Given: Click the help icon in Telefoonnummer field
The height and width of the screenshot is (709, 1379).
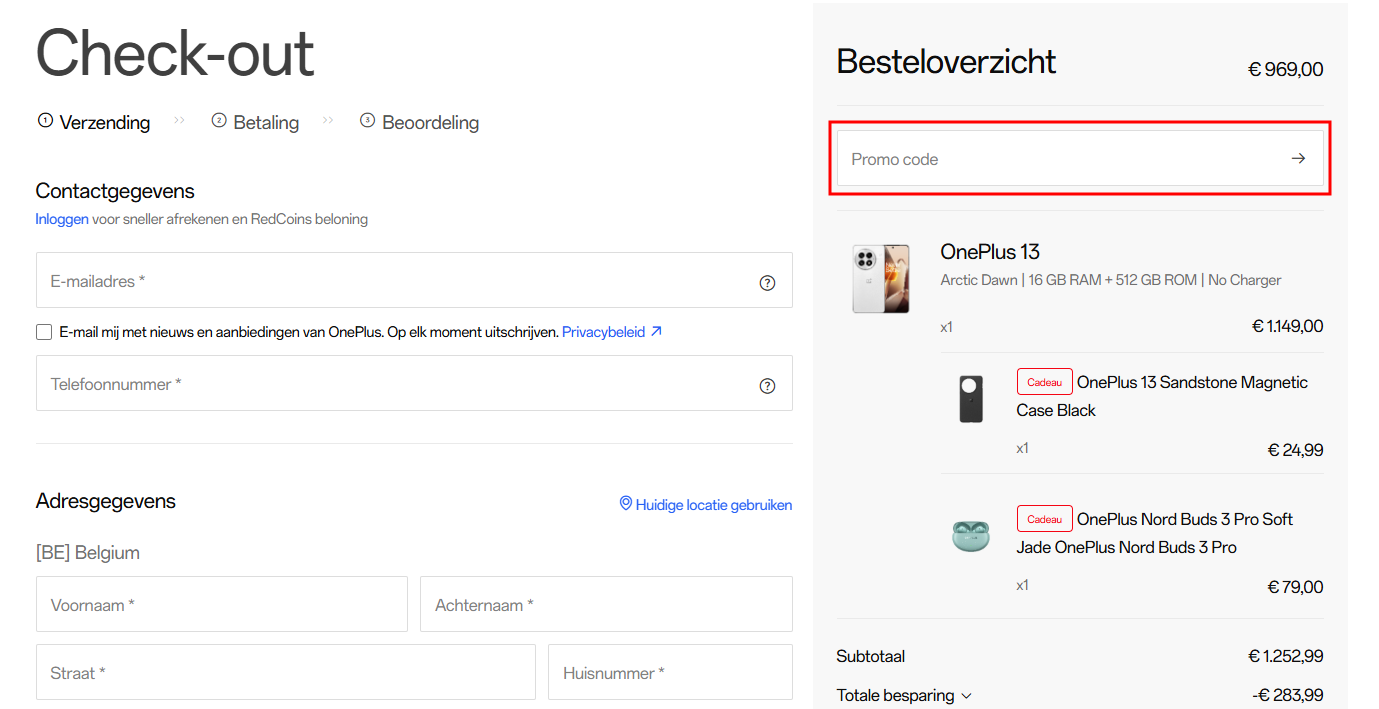Looking at the screenshot, I should (767, 386).
